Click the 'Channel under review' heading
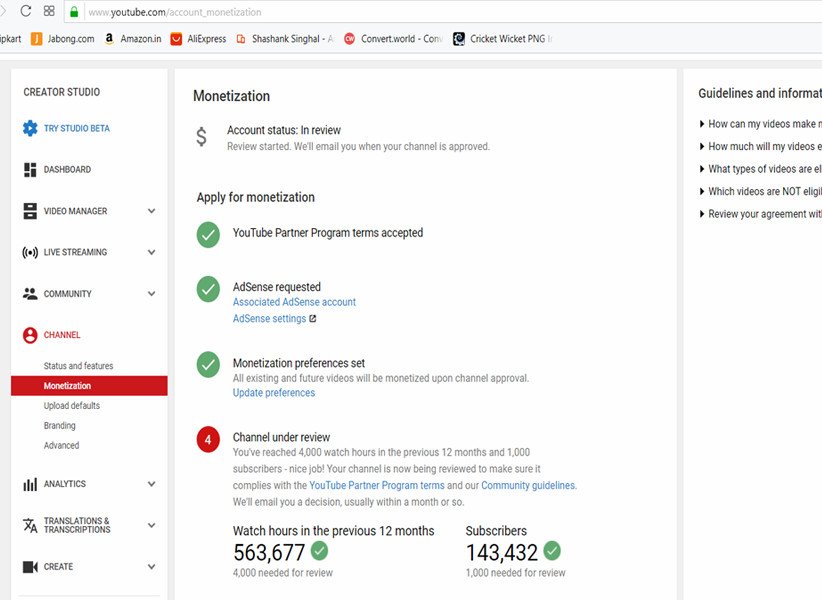822x600 pixels. [x=281, y=437]
